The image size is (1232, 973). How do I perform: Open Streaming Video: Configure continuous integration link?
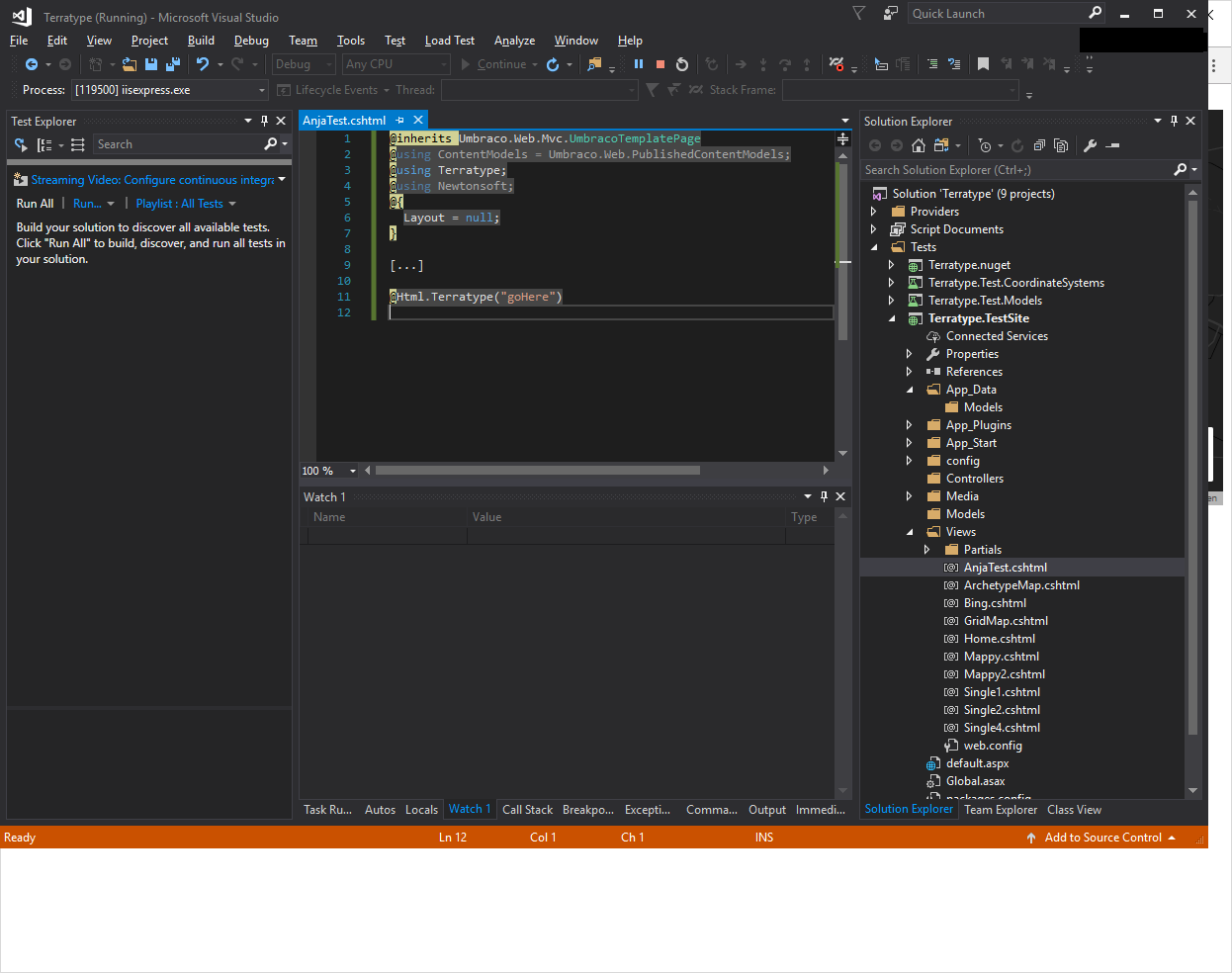[x=152, y=180]
